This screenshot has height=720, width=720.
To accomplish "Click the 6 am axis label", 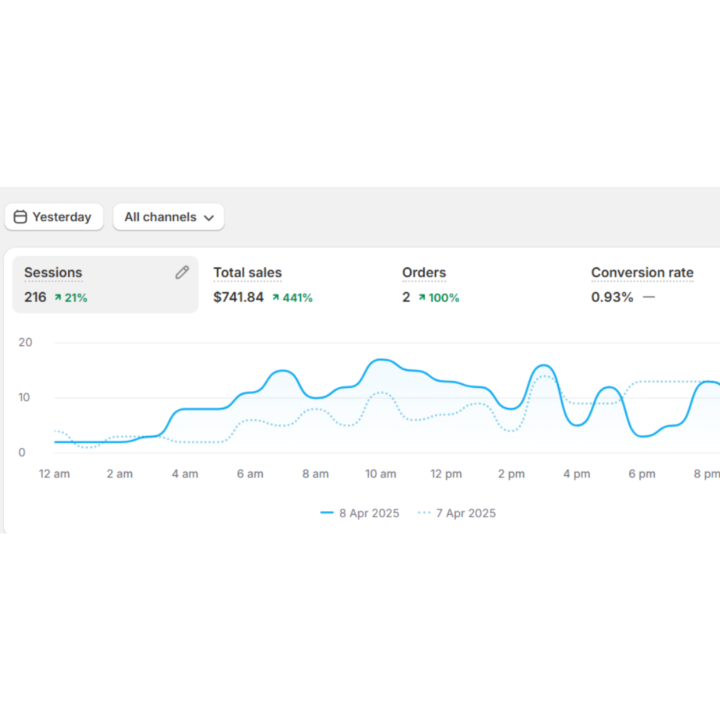I will pos(250,474).
